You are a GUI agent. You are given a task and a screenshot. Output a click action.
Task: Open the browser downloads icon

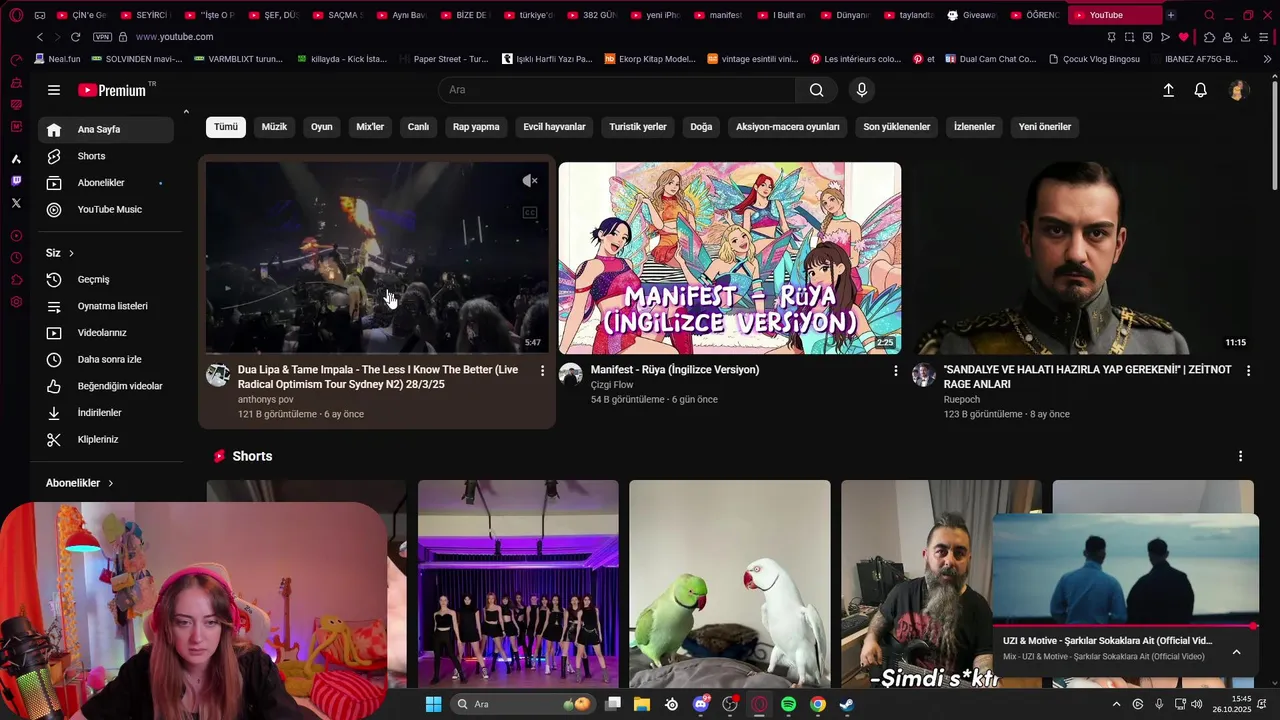1245,37
